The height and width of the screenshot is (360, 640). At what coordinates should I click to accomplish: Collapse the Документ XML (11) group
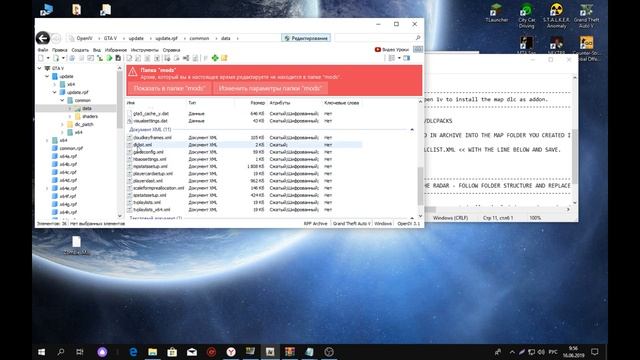(x=412, y=129)
